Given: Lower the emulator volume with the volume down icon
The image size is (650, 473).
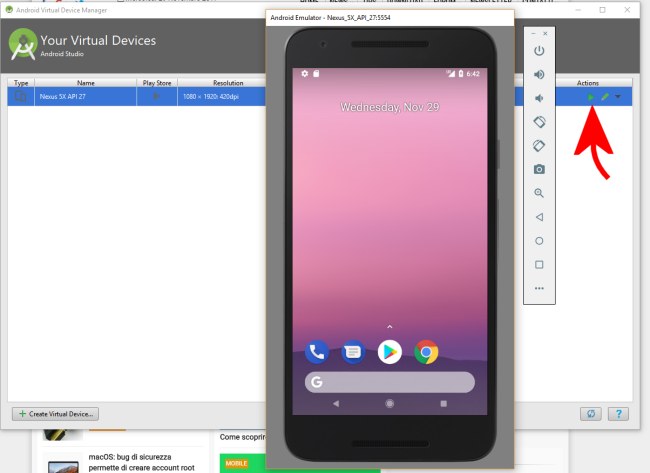Looking at the screenshot, I should tap(538, 98).
